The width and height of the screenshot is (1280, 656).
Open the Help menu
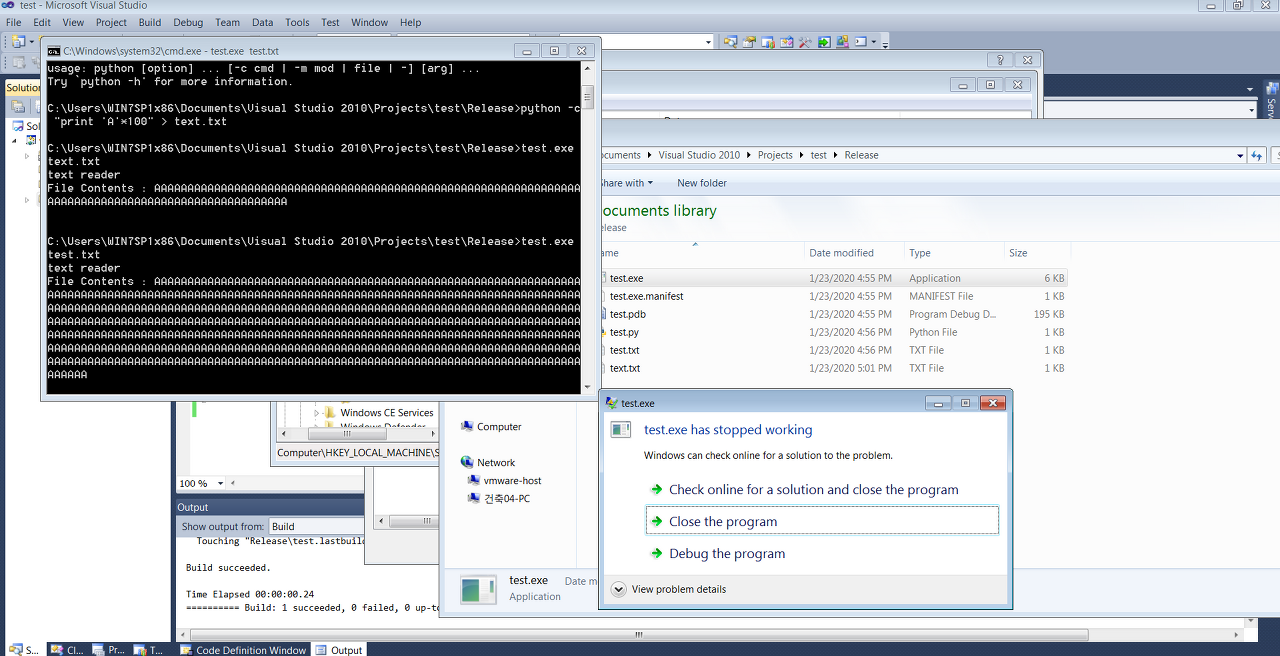pos(410,22)
